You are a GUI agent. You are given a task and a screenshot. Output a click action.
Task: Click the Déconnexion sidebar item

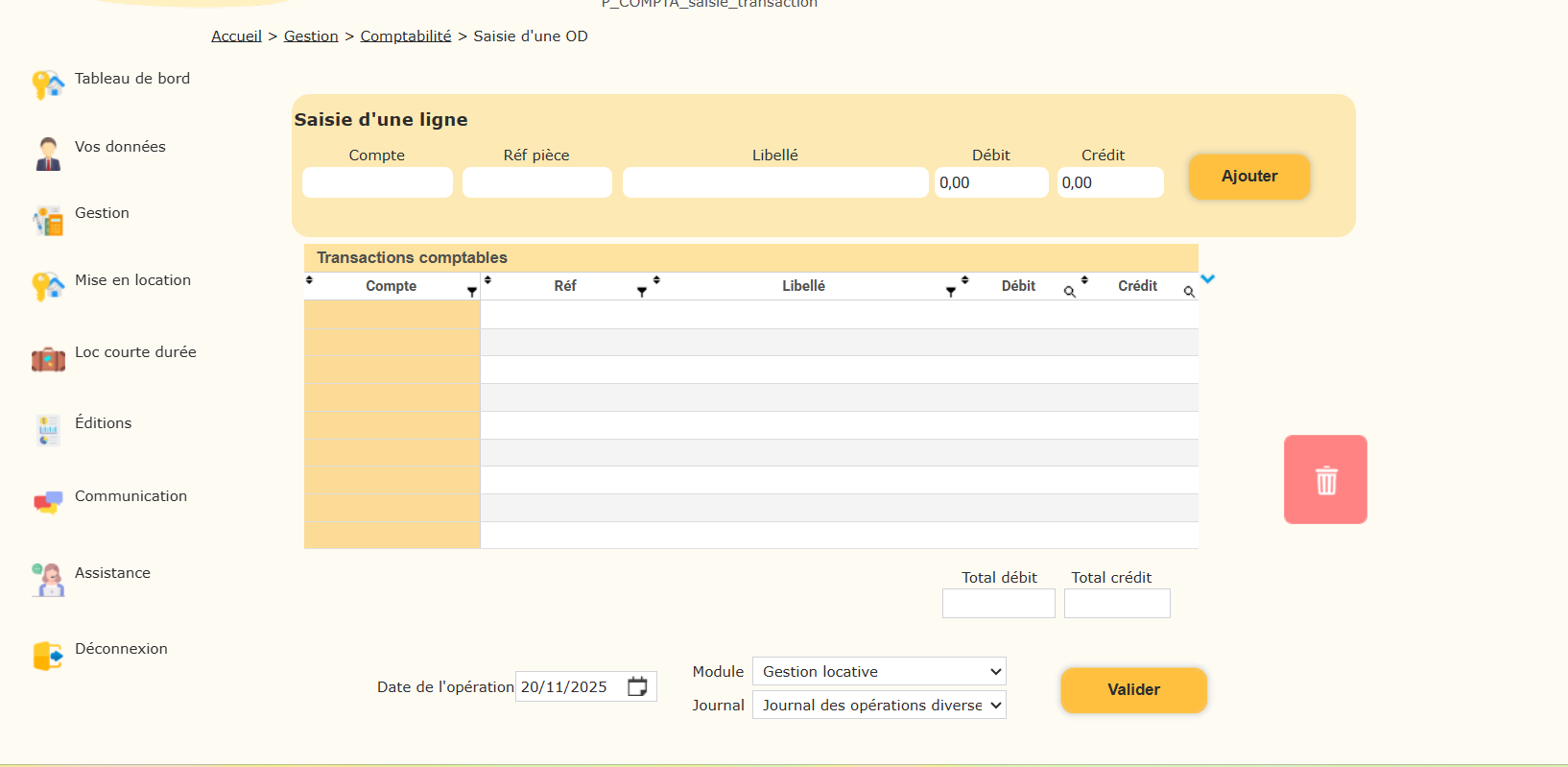click(x=121, y=649)
